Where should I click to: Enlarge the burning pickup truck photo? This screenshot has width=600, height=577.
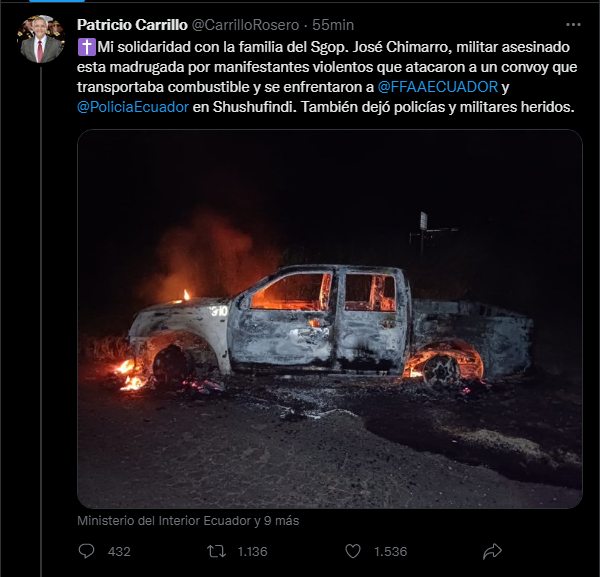[330, 319]
